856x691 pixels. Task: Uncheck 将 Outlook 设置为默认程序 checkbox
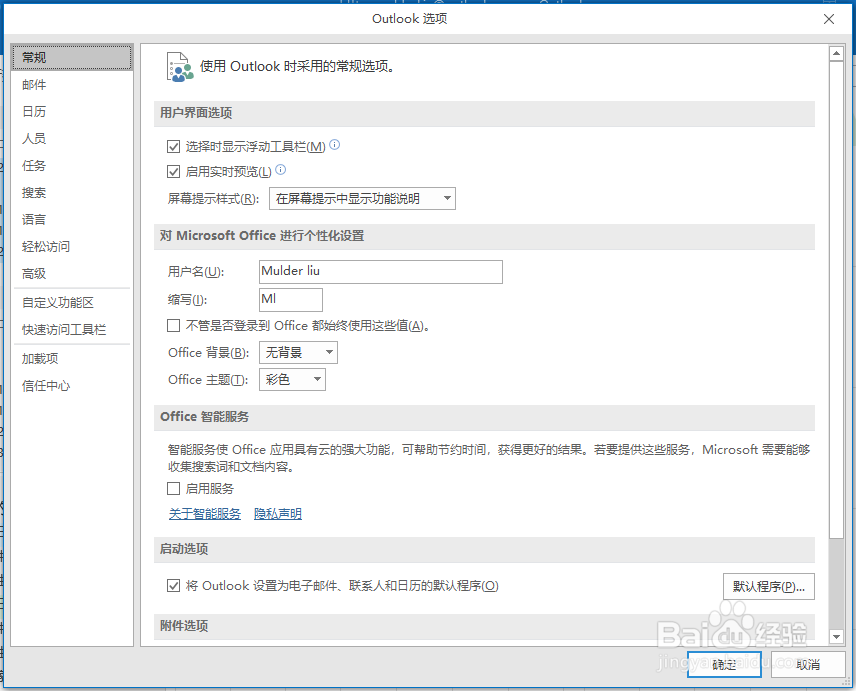174,586
